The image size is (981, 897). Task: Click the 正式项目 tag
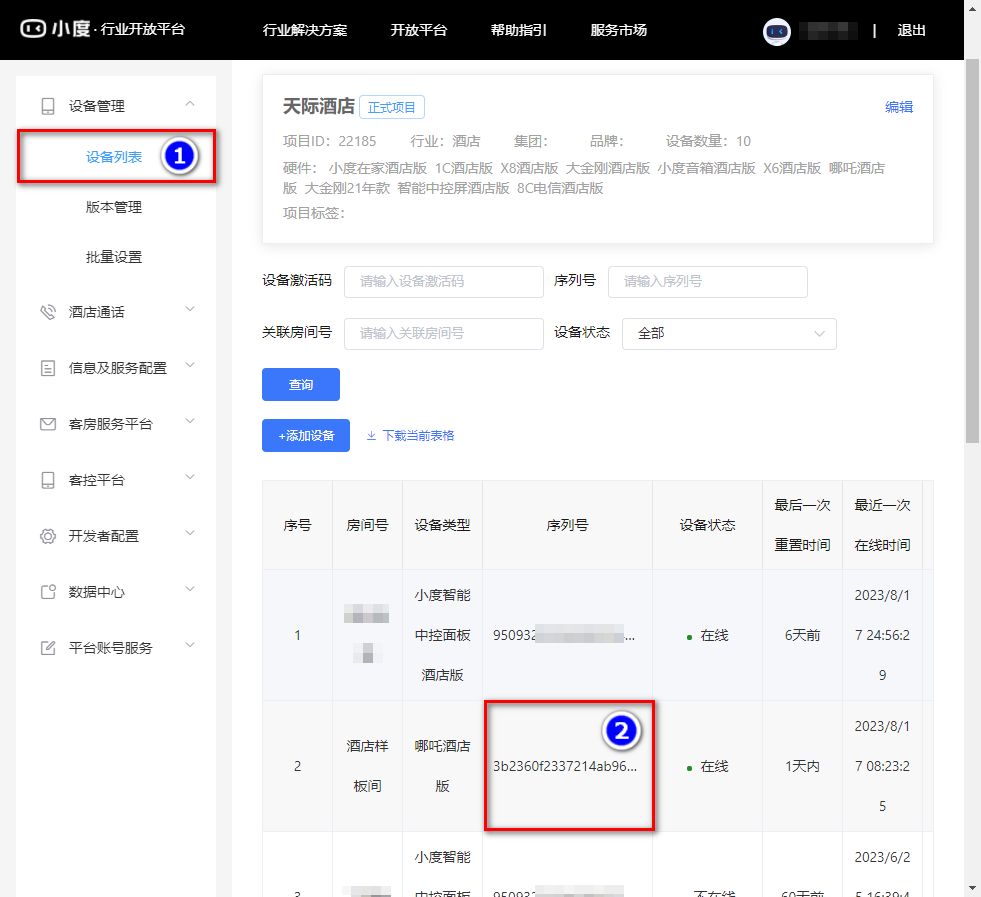click(392, 107)
